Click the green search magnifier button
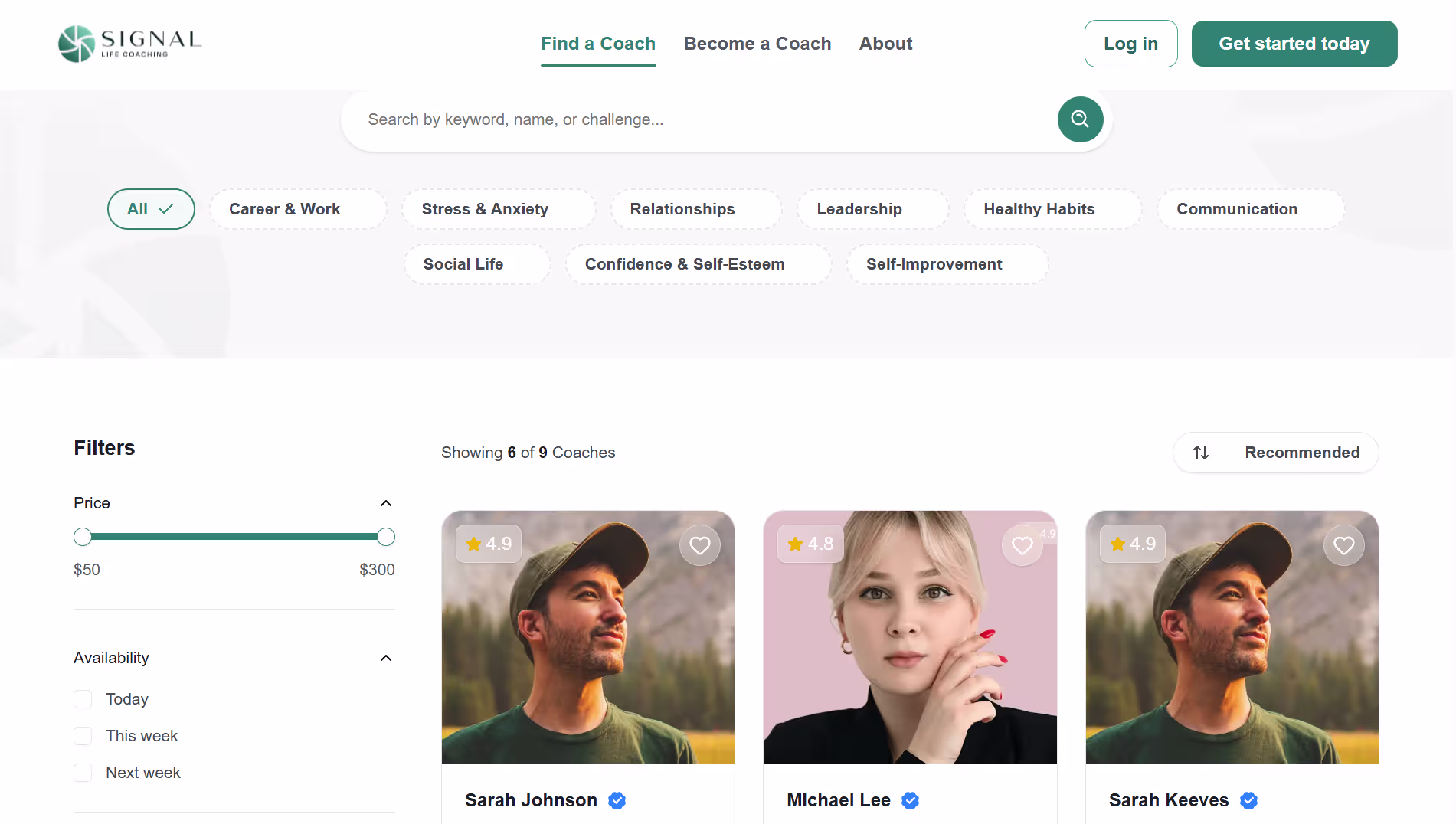This screenshot has width=1456, height=824. click(x=1080, y=119)
